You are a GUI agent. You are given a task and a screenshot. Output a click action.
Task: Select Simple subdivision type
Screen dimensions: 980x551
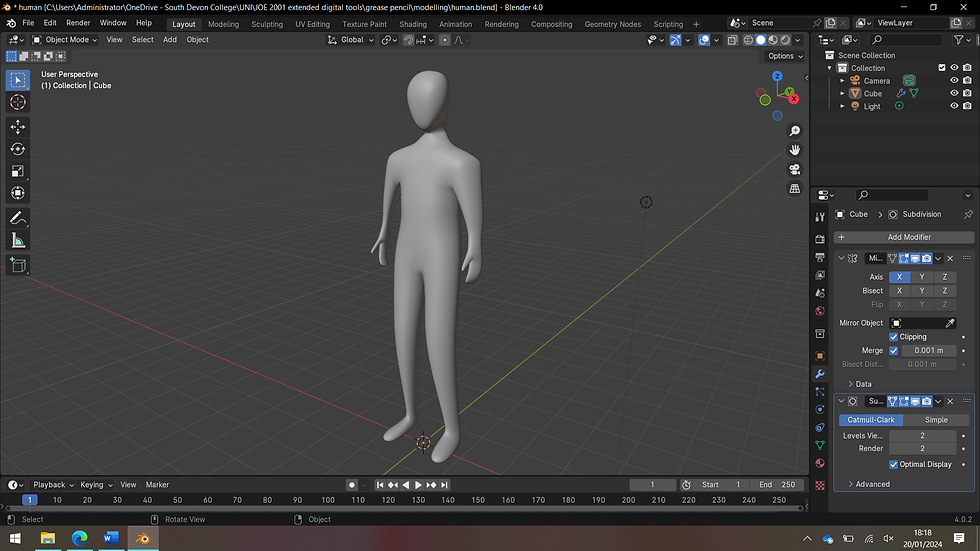click(x=936, y=420)
